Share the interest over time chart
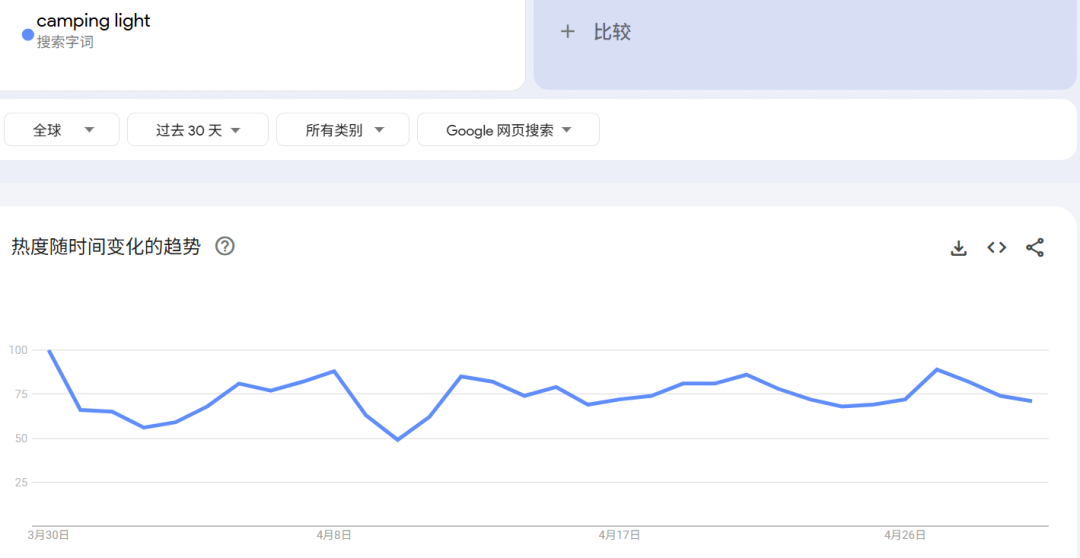1080x558 pixels. (1035, 248)
